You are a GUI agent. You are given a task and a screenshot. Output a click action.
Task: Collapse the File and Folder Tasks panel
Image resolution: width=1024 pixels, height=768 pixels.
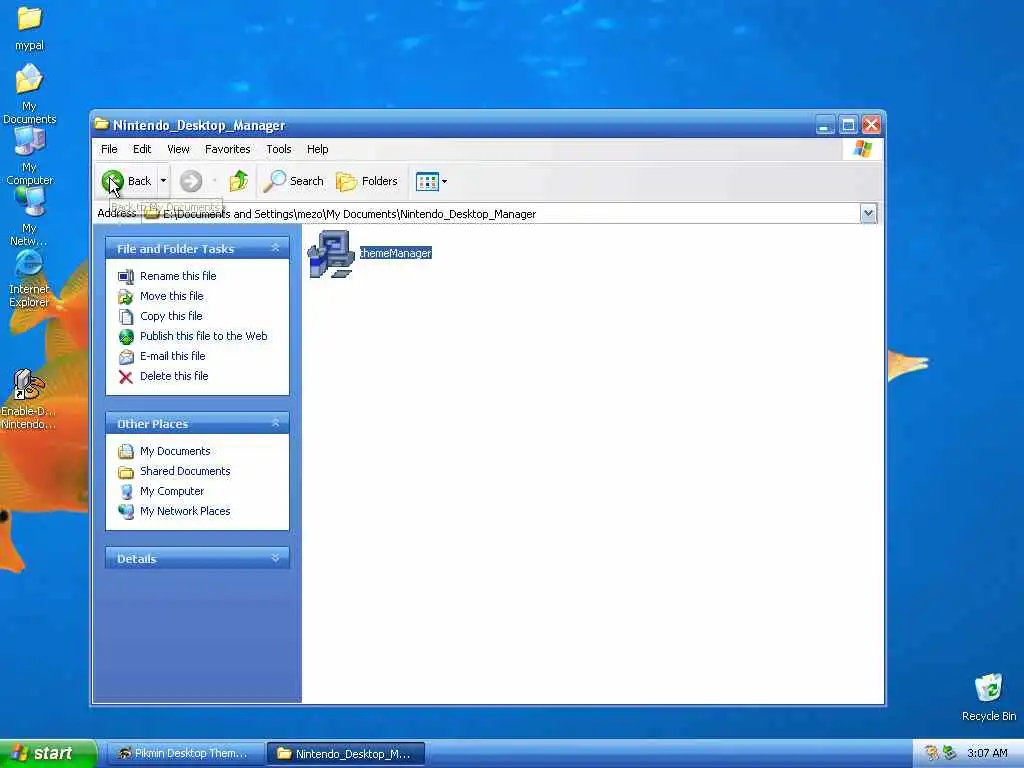(x=276, y=248)
